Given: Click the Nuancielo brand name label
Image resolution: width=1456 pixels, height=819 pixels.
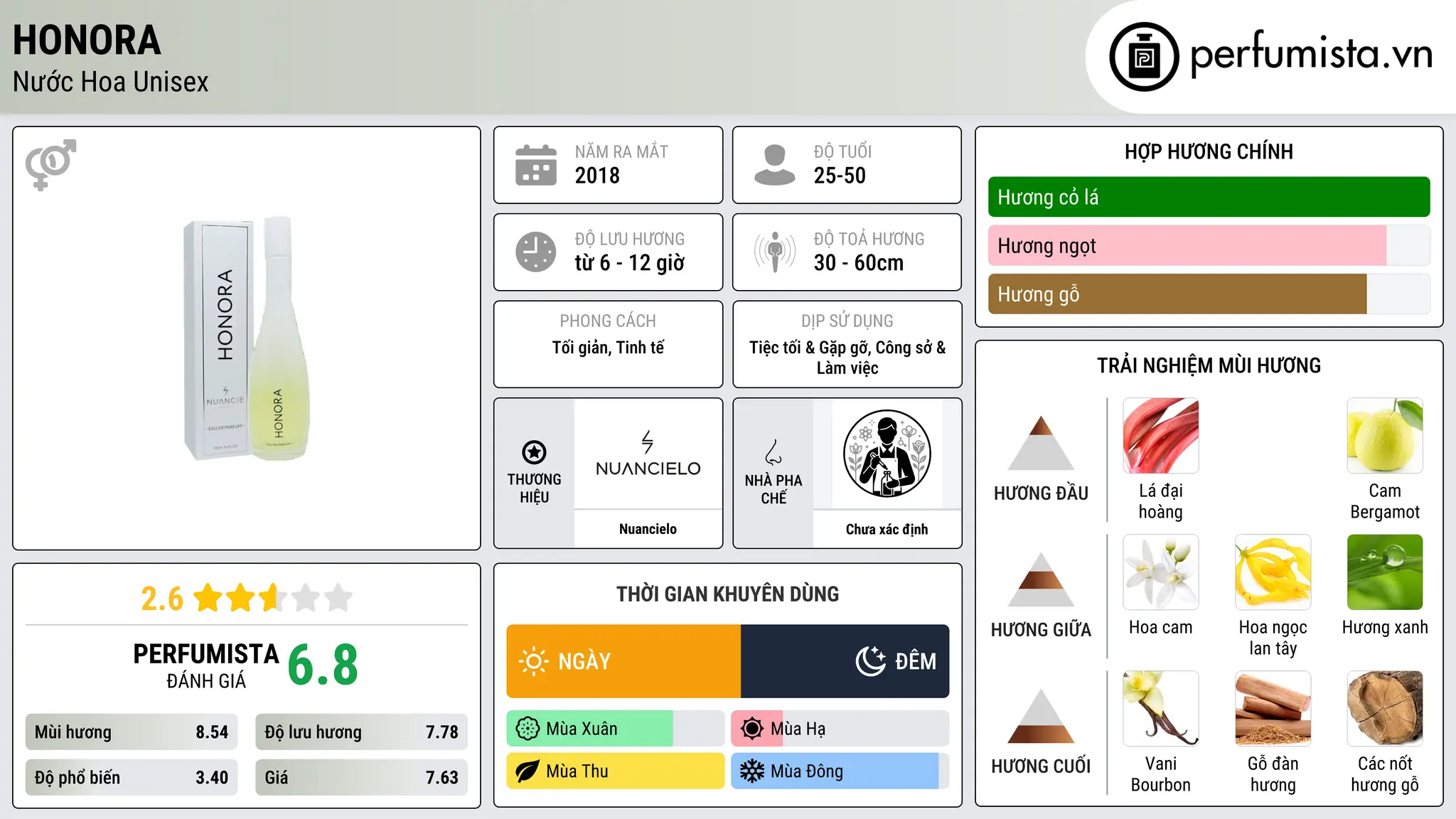Looking at the screenshot, I should point(648,529).
